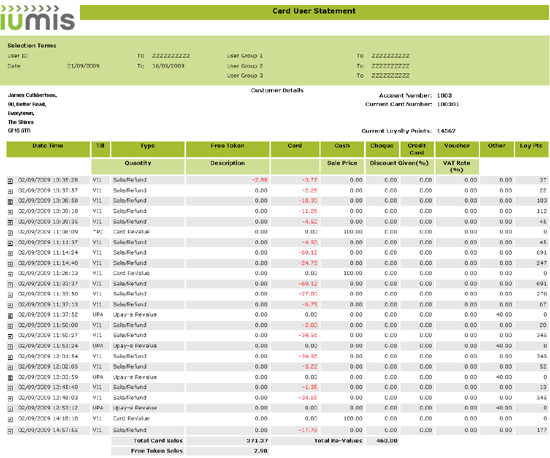Expand the 11:37:52 Upay-e Revalue row
This screenshot has width=550, height=458.
(11, 316)
